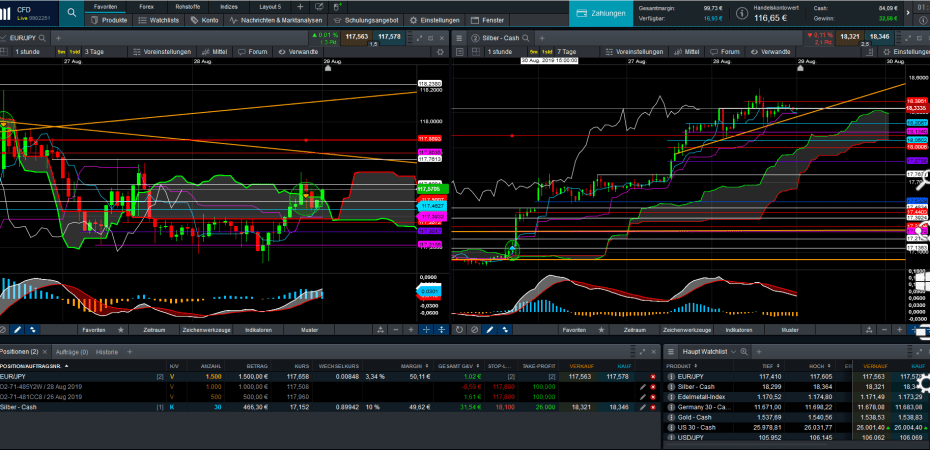Screen dimensions: 930x450
Task: Click the Zahlungen button
Action: point(602,14)
